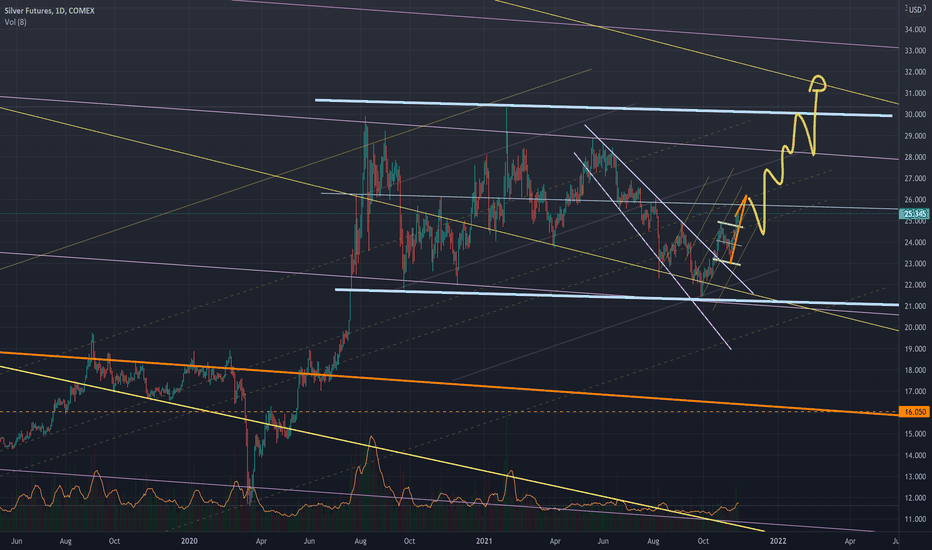Click the 14.000 price axis label
The height and width of the screenshot is (550, 932).
pos(915,455)
